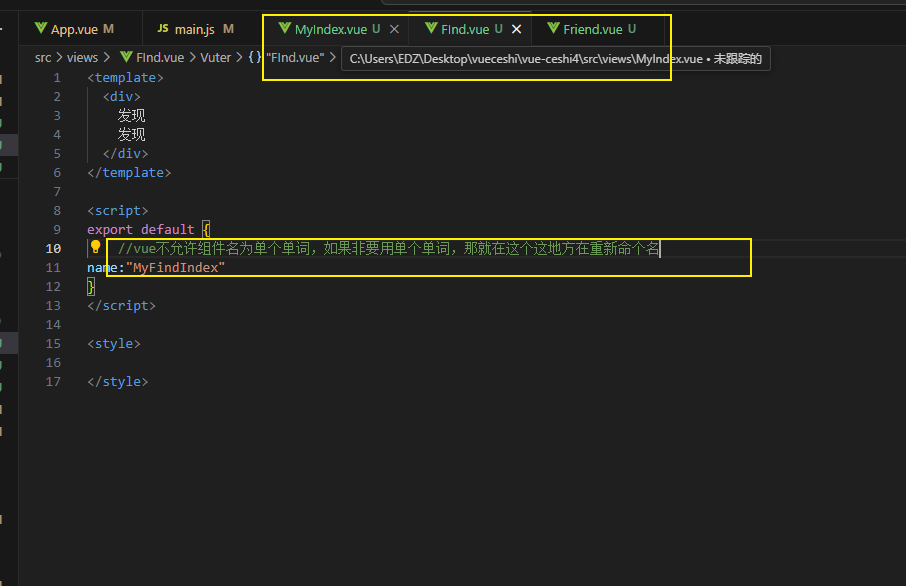Image resolution: width=906 pixels, height=586 pixels.
Task: Click the Vue icon on MyIndex.vue tab
Action: (284, 28)
